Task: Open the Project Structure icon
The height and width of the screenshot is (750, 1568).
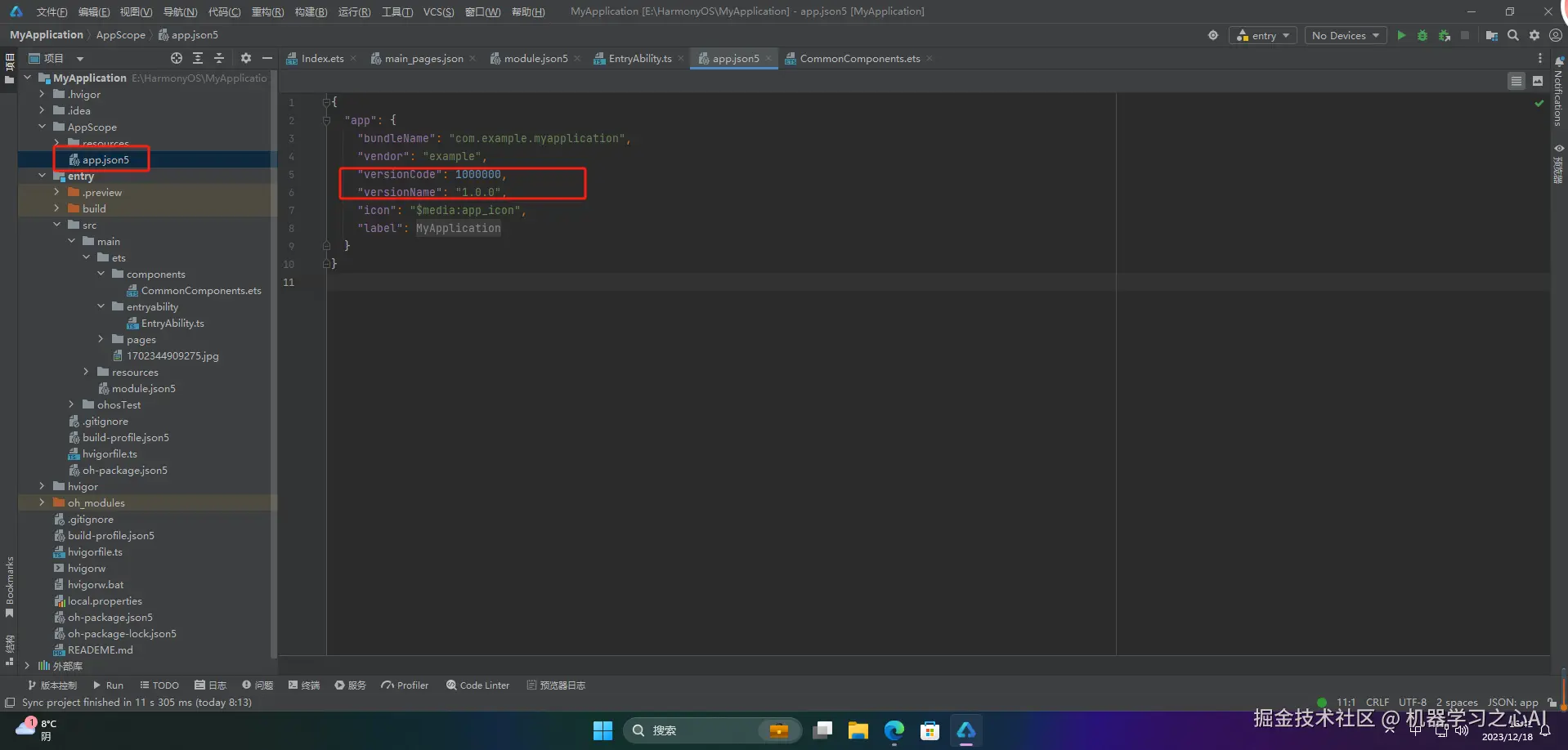Action: [1492, 35]
